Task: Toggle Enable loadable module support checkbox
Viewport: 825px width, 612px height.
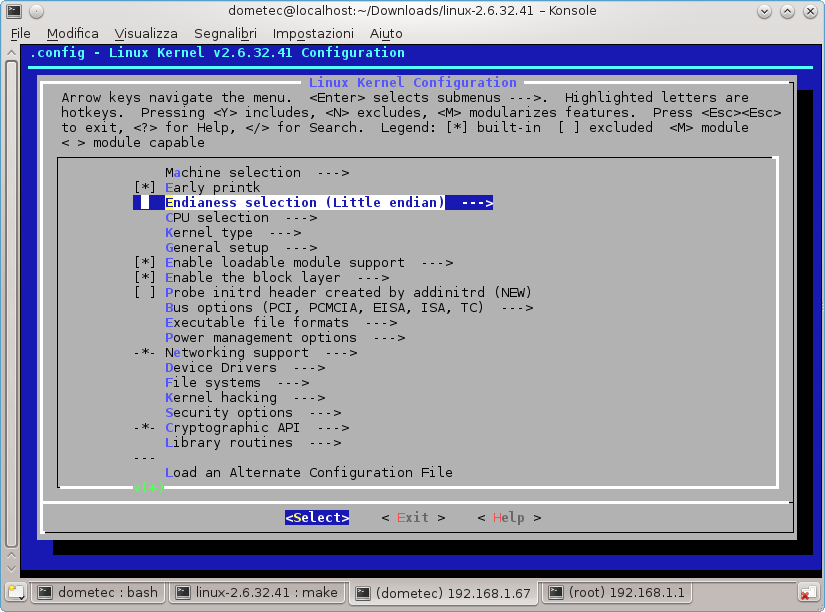Action: (144, 263)
